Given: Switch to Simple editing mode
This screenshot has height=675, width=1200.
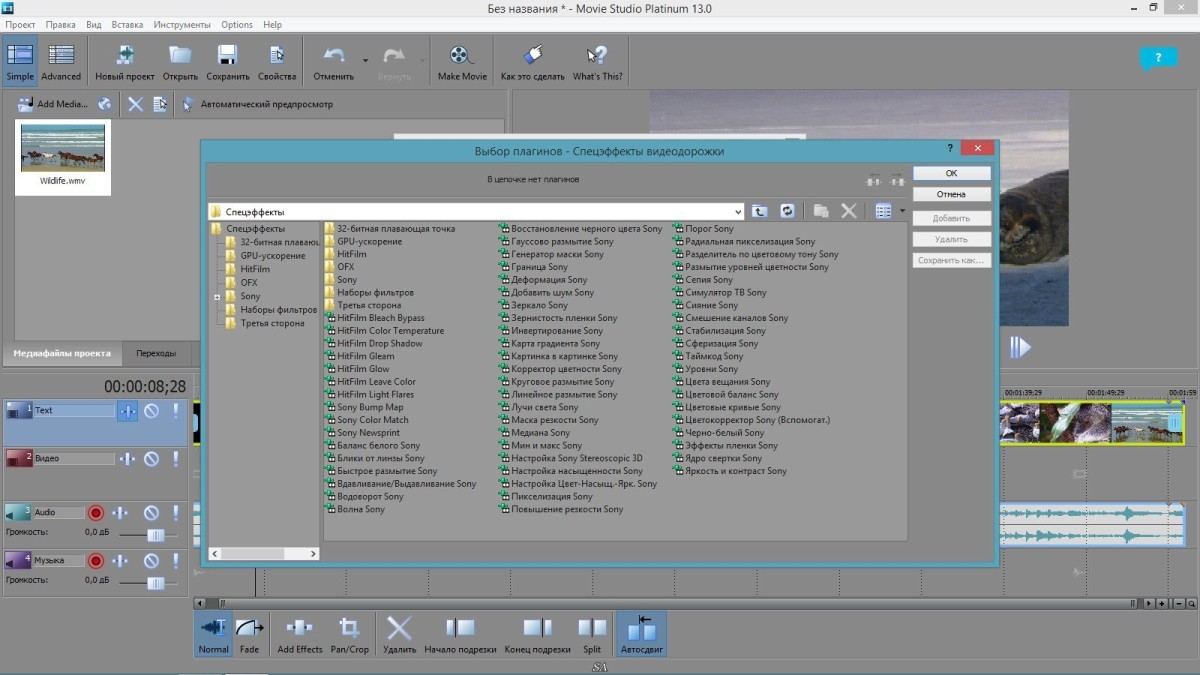Looking at the screenshot, I should (x=20, y=62).
